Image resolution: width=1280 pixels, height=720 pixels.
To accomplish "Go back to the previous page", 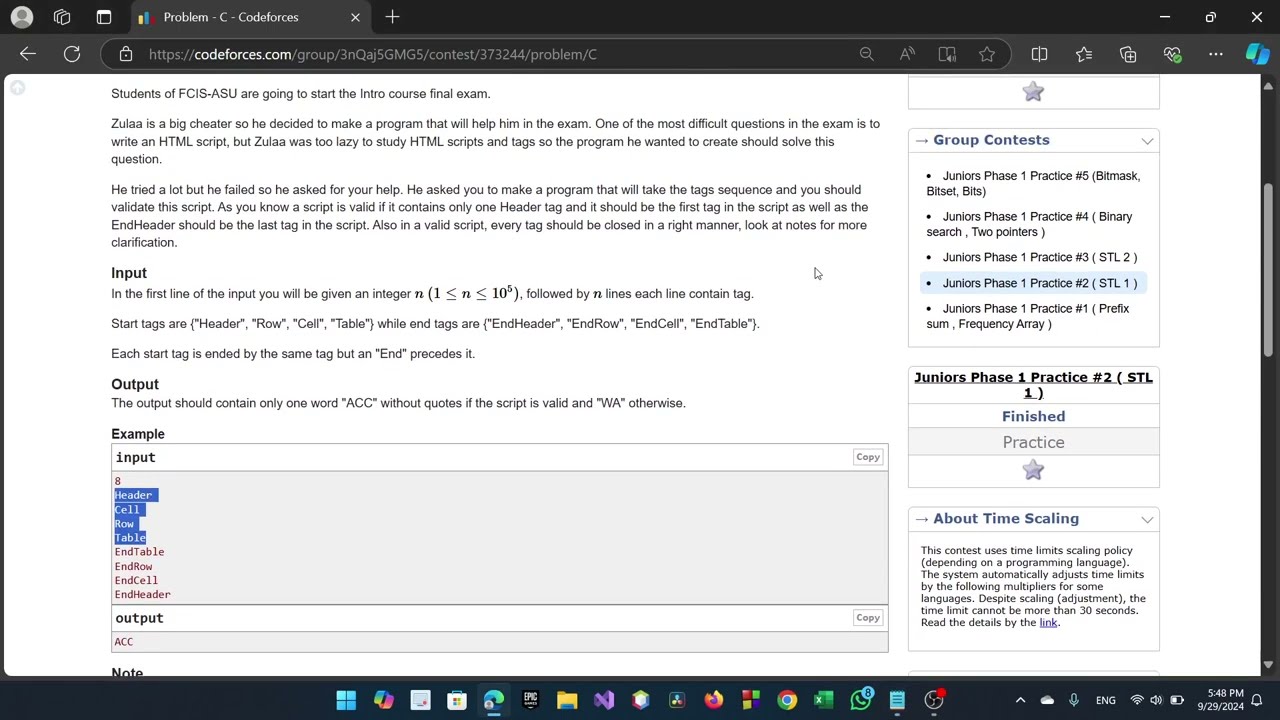I will coord(28,54).
